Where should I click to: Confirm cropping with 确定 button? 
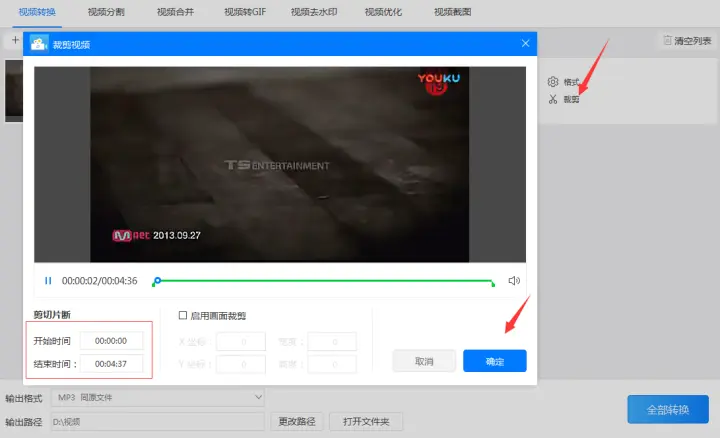point(495,361)
